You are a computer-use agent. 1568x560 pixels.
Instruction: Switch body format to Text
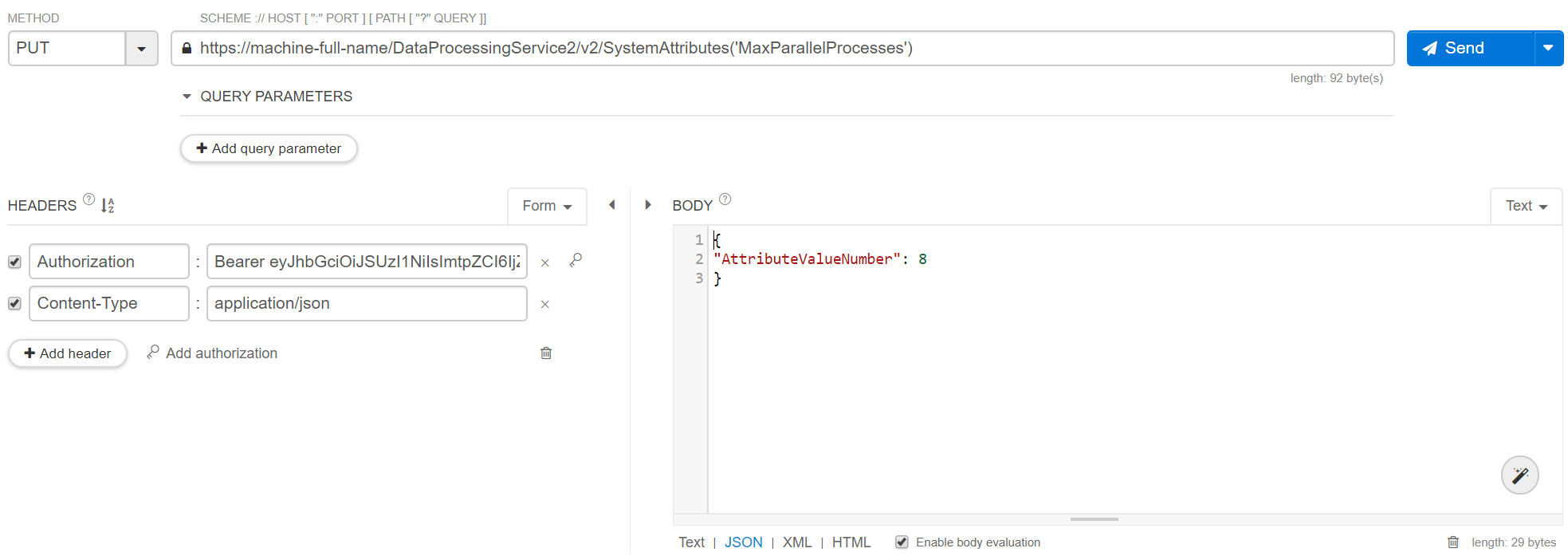pos(691,542)
